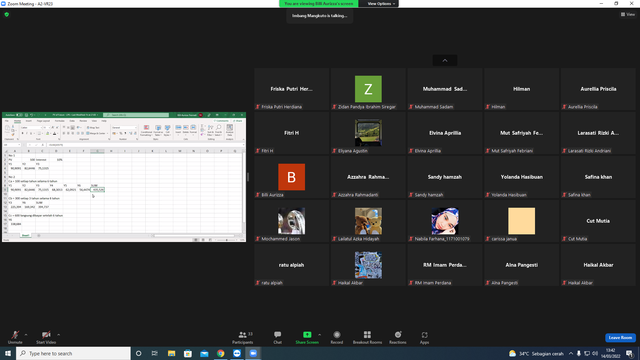This screenshot has height=360, width=640.
Task: Select Lailatul Azka Hidayah's tile
Action: coord(368,221)
